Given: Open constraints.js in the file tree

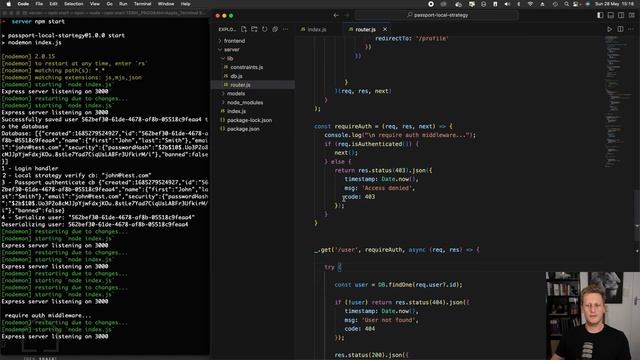Looking at the screenshot, I should (x=247, y=67).
